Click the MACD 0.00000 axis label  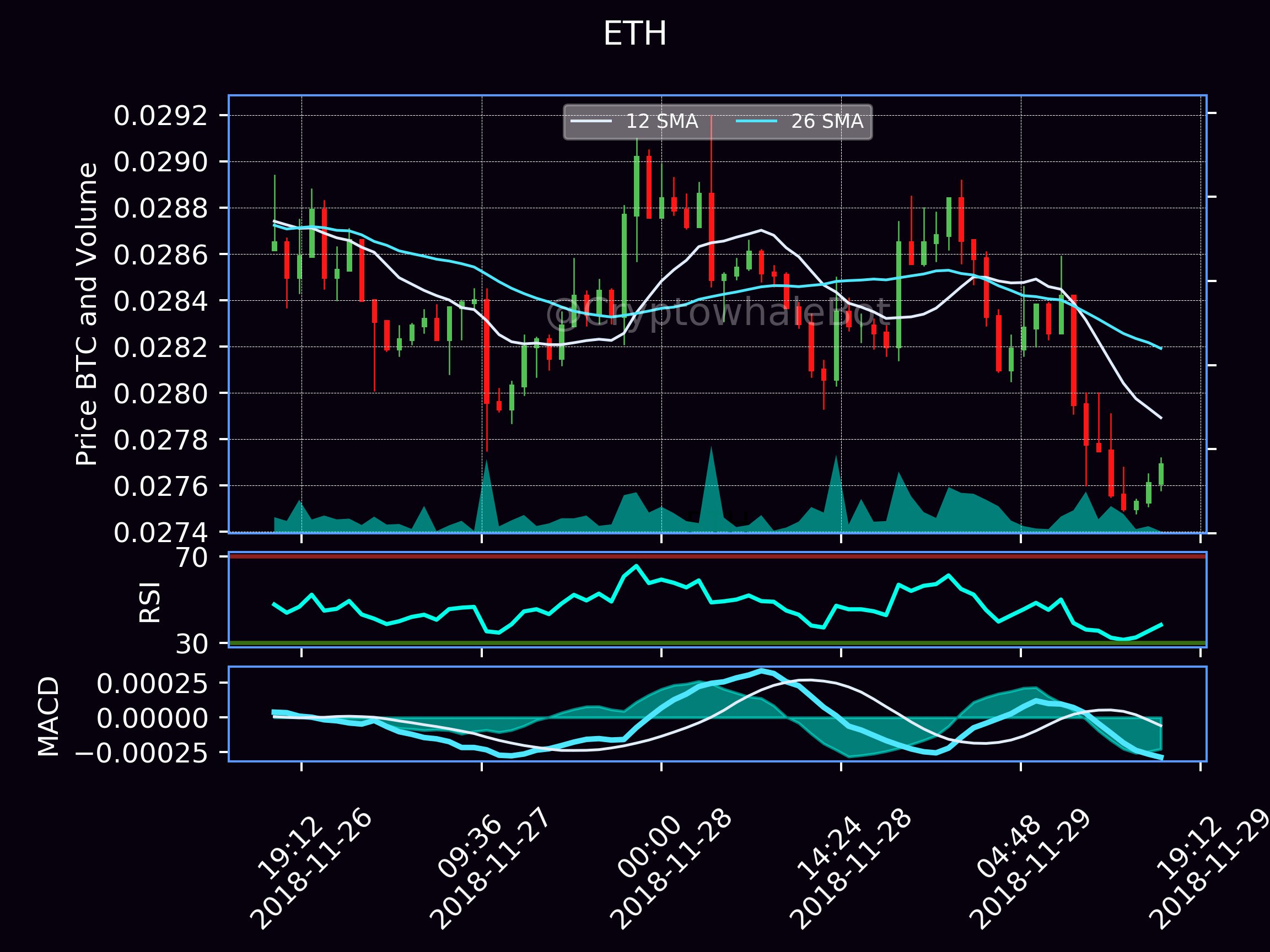[x=152, y=718]
